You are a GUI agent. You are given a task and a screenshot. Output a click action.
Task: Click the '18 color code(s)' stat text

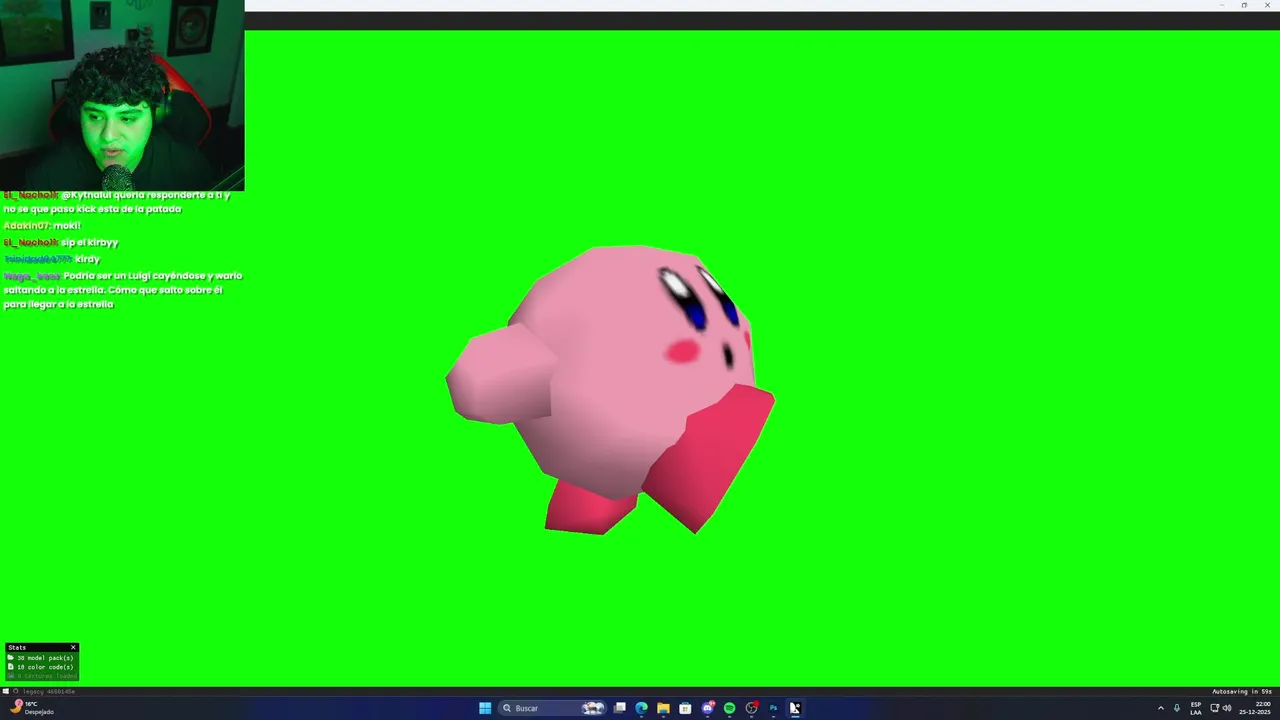(x=45, y=667)
